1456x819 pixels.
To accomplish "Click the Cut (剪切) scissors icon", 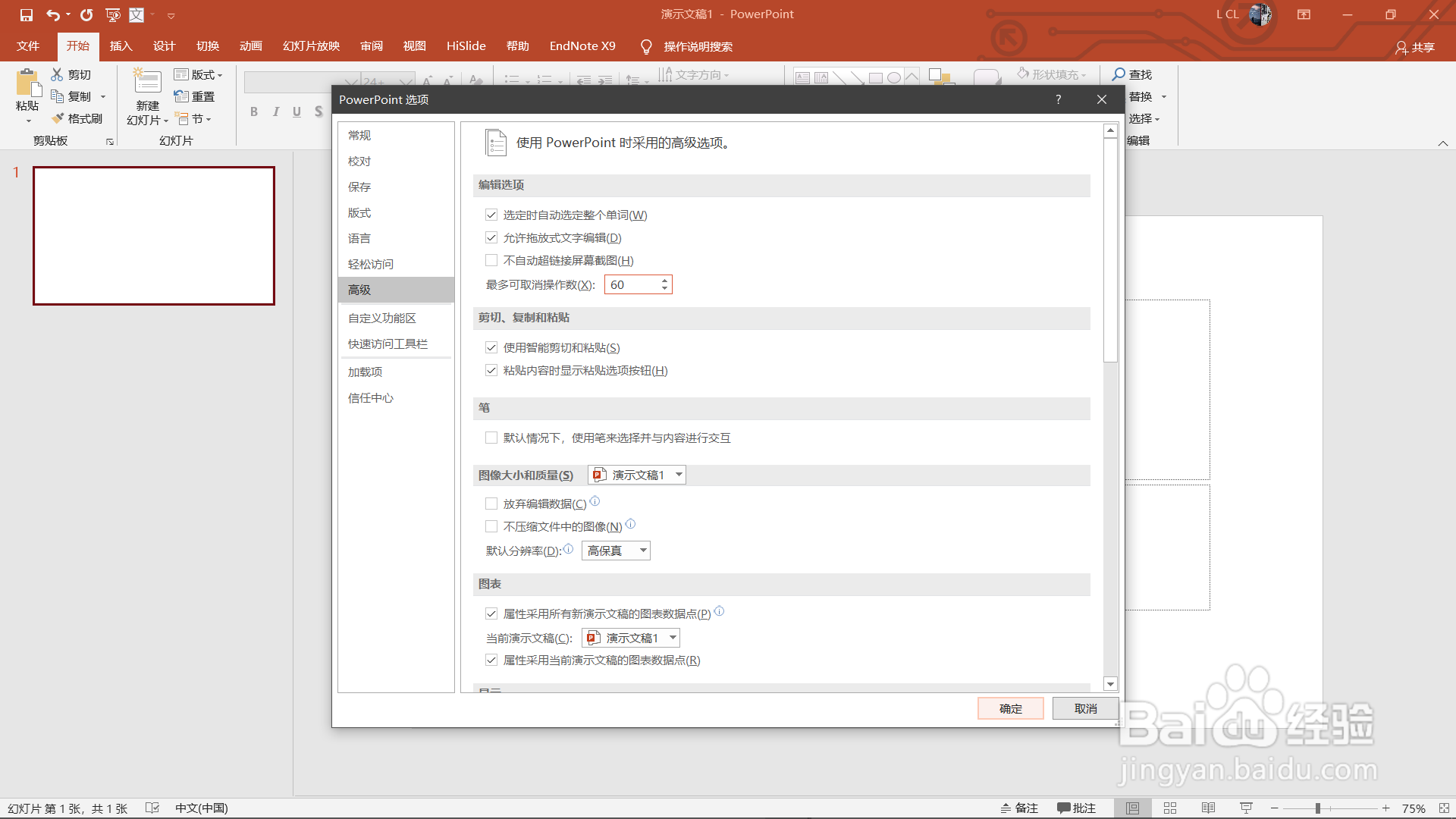I will click(x=58, y=74).
